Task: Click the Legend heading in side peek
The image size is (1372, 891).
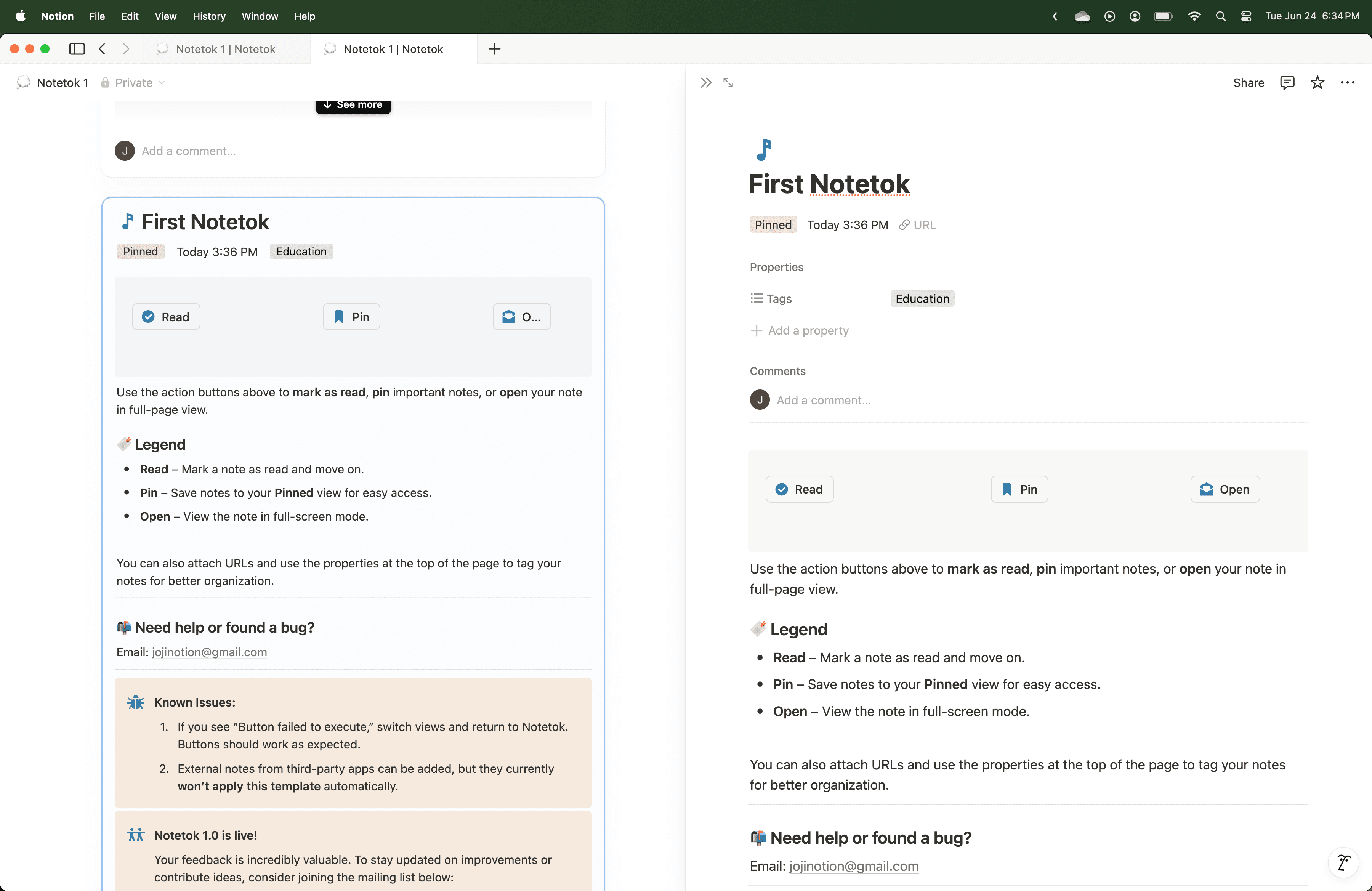Action: coord(798,629)
